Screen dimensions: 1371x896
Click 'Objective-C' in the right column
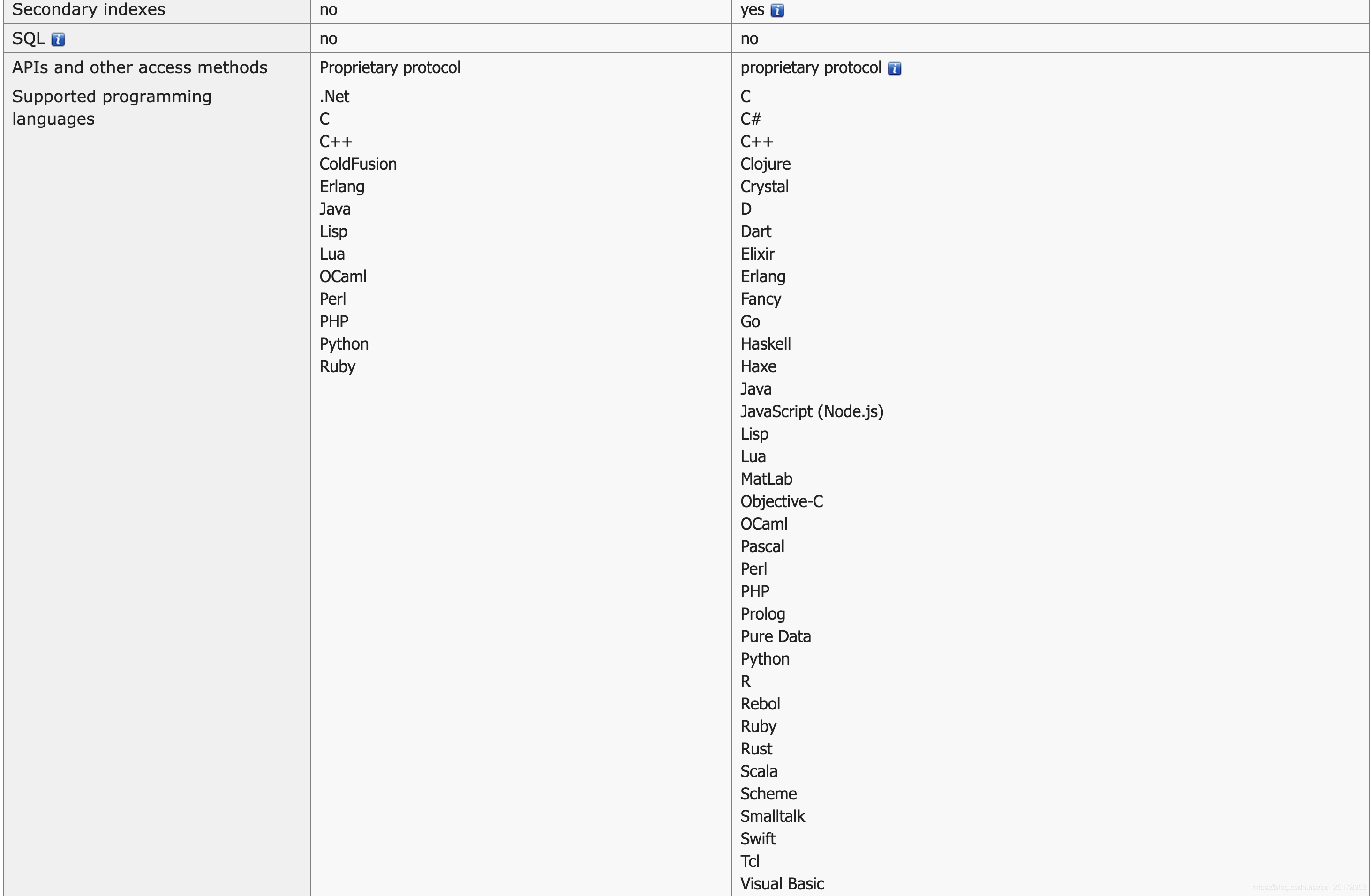coord(782,501)
